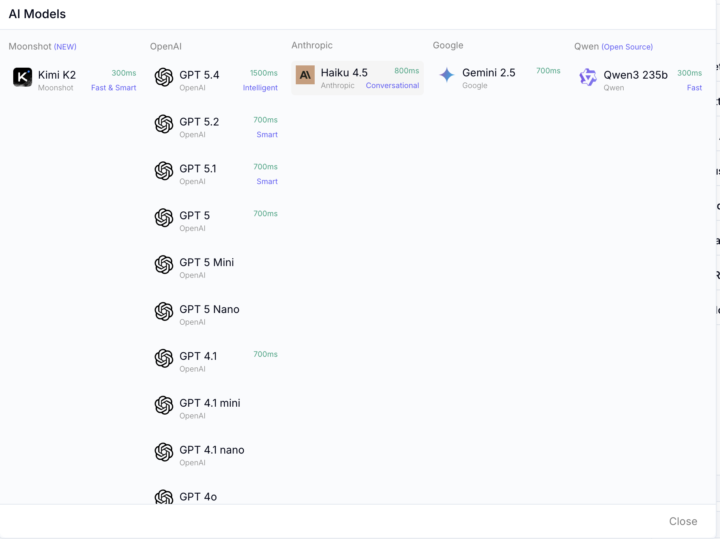Click the GPT 5.2 model icon

coord(164,124)
